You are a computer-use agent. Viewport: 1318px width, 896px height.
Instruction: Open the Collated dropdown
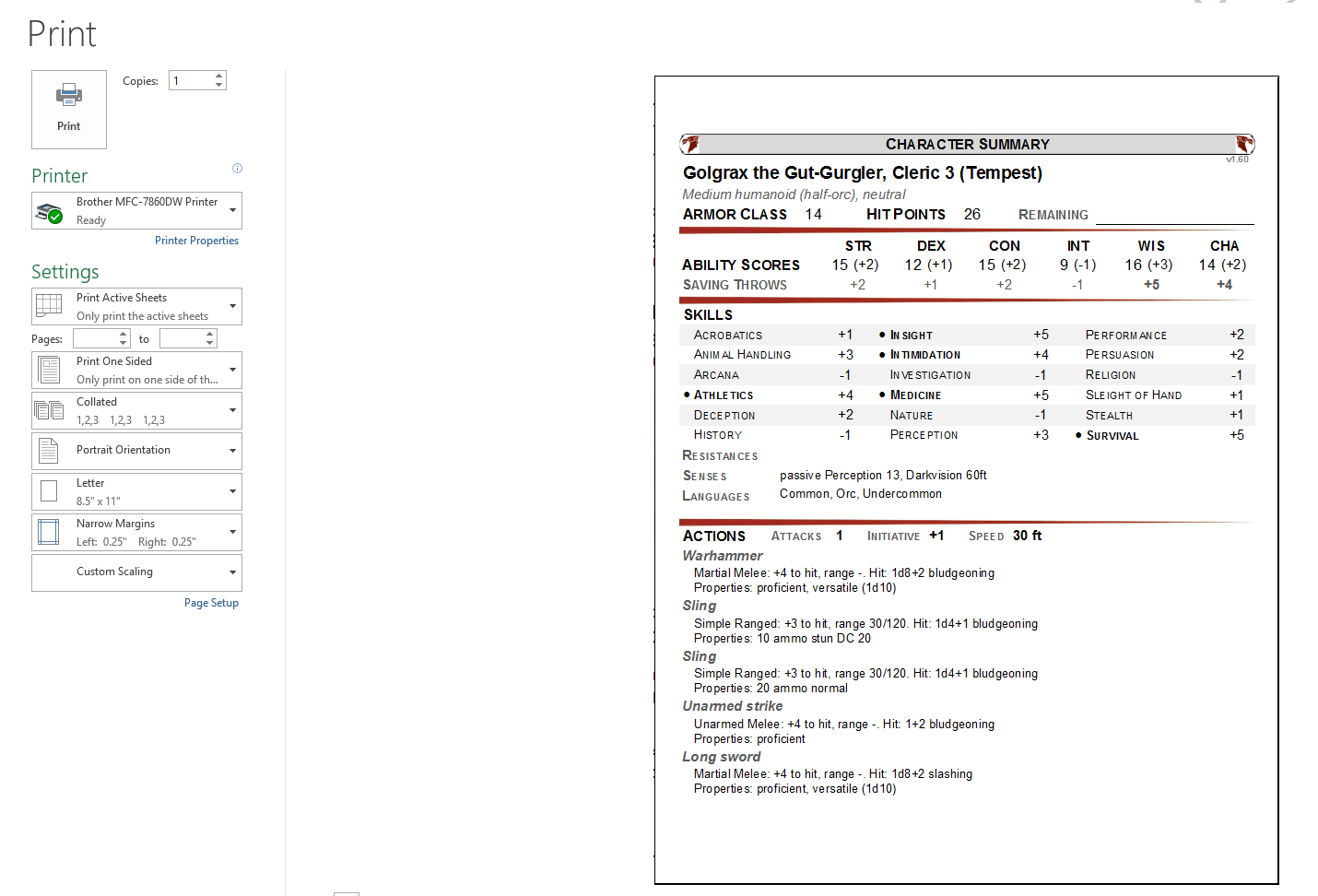pyautogui.click(x=136, y=410)
